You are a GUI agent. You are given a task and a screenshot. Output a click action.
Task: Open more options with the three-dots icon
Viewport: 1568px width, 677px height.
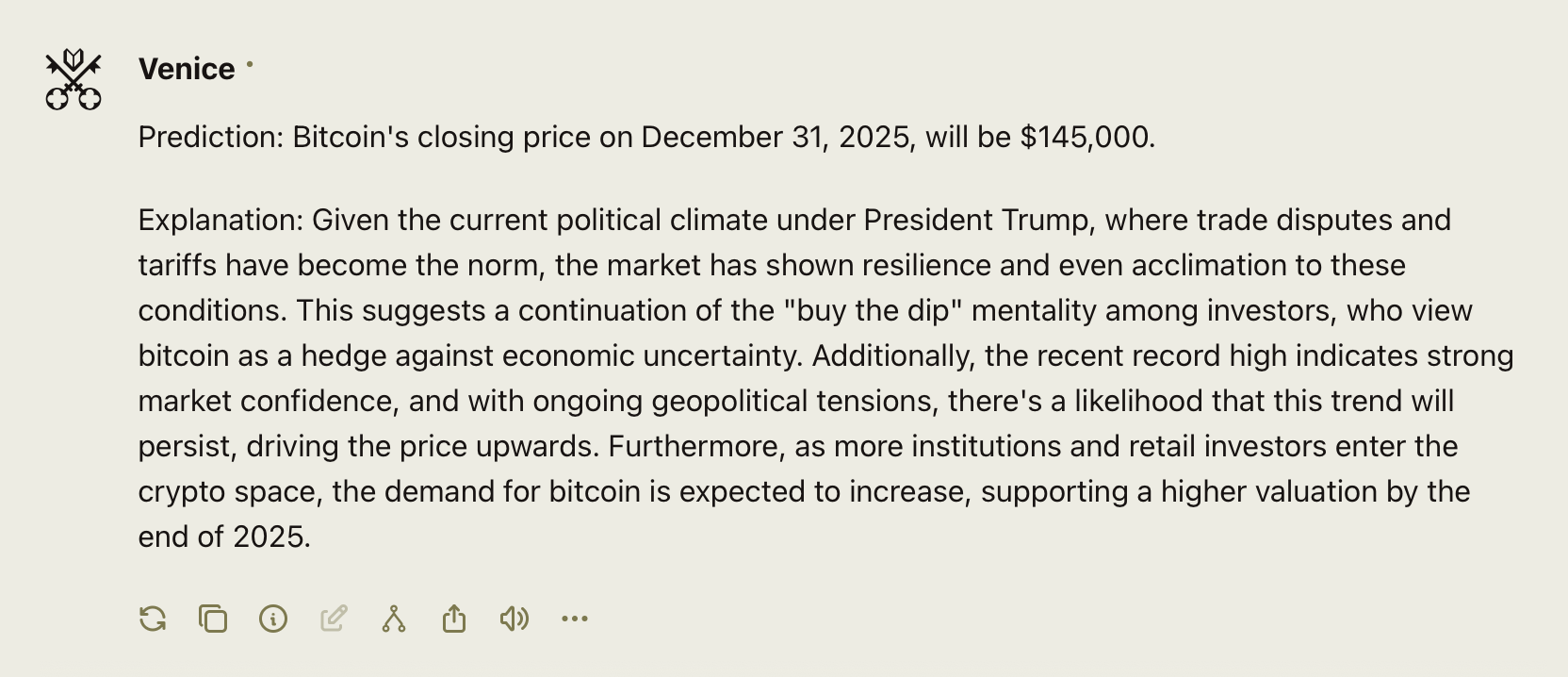tap(575, 619)
